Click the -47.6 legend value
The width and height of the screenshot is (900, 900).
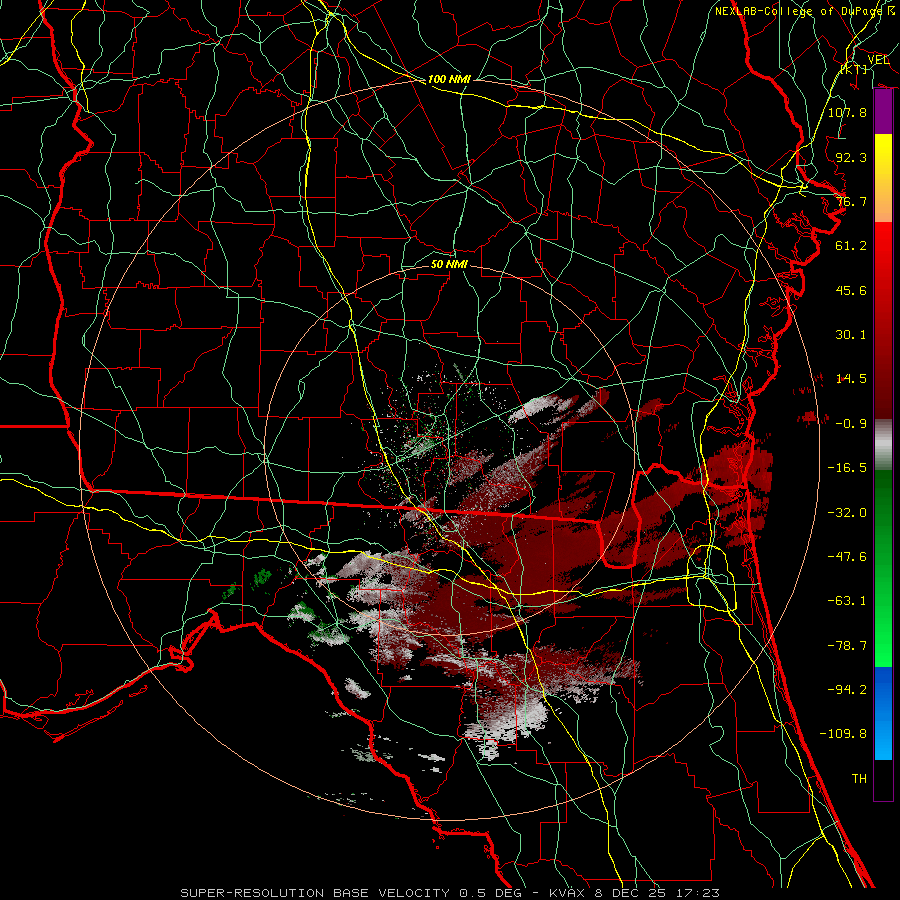click(847, 557)
